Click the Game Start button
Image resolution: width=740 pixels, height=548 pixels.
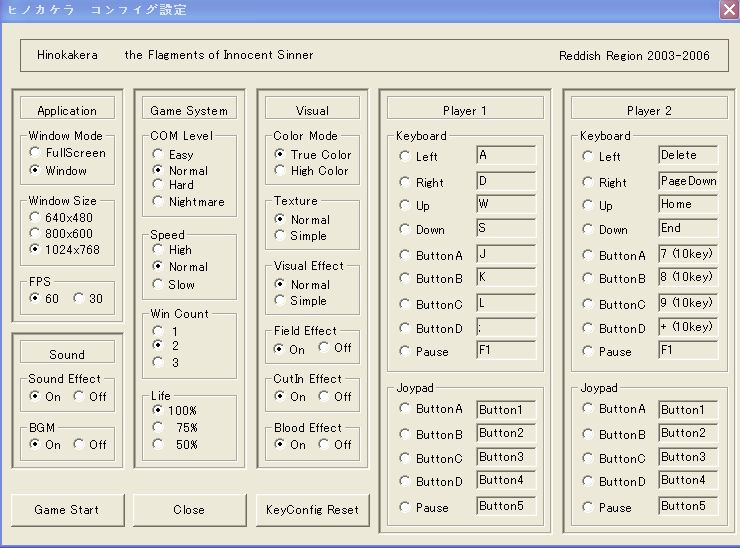pos(67,510)
